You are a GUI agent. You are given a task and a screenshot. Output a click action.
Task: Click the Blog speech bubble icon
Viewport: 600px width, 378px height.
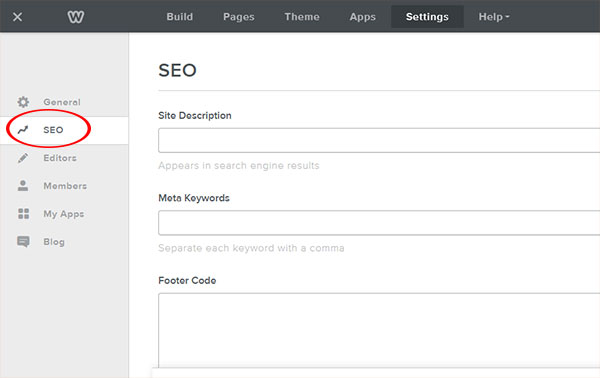(23, 242)
